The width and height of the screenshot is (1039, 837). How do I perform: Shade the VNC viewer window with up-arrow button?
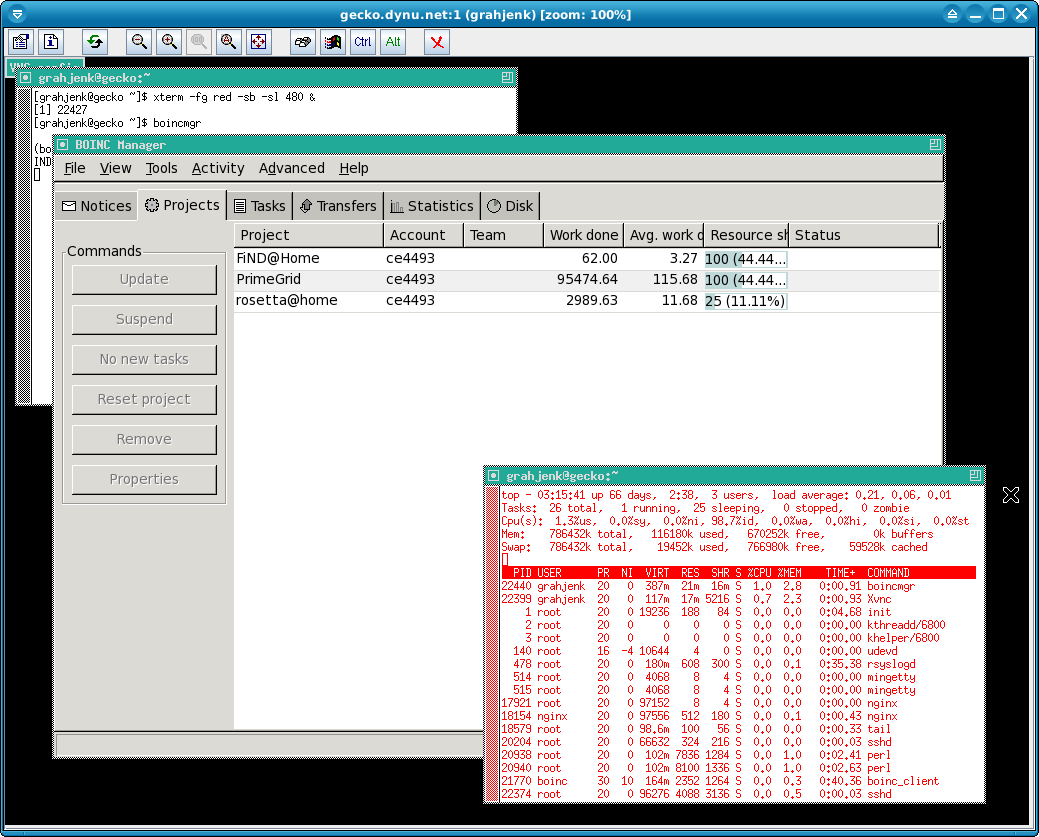tap(952, 14)
